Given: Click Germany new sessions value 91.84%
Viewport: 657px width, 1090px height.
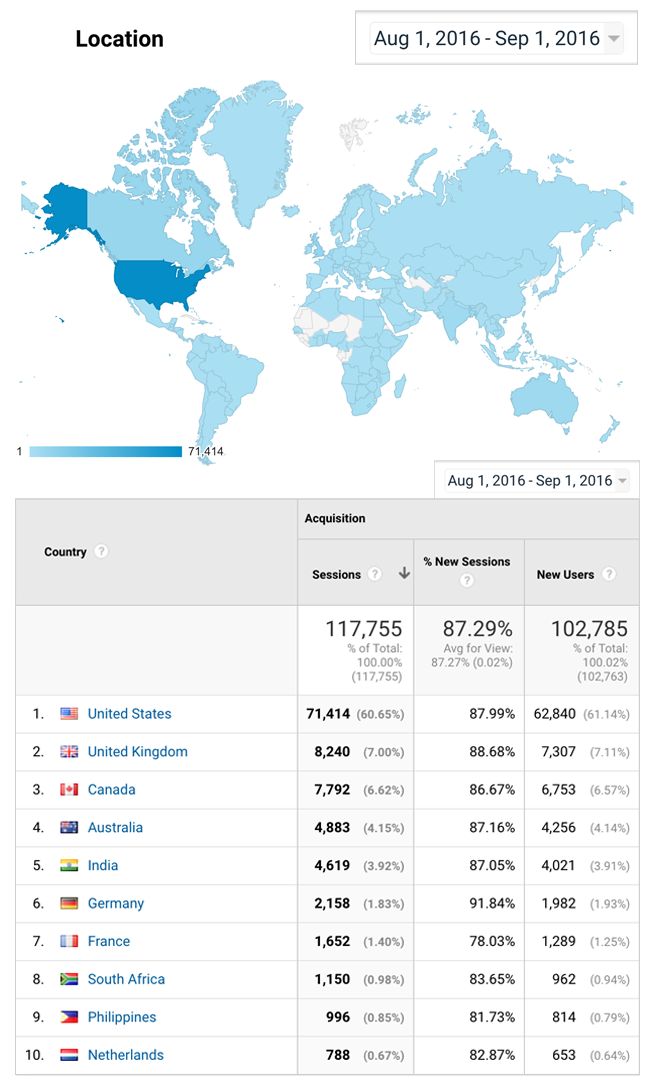Looking at the screenshot, I should [x=492, y=903].
